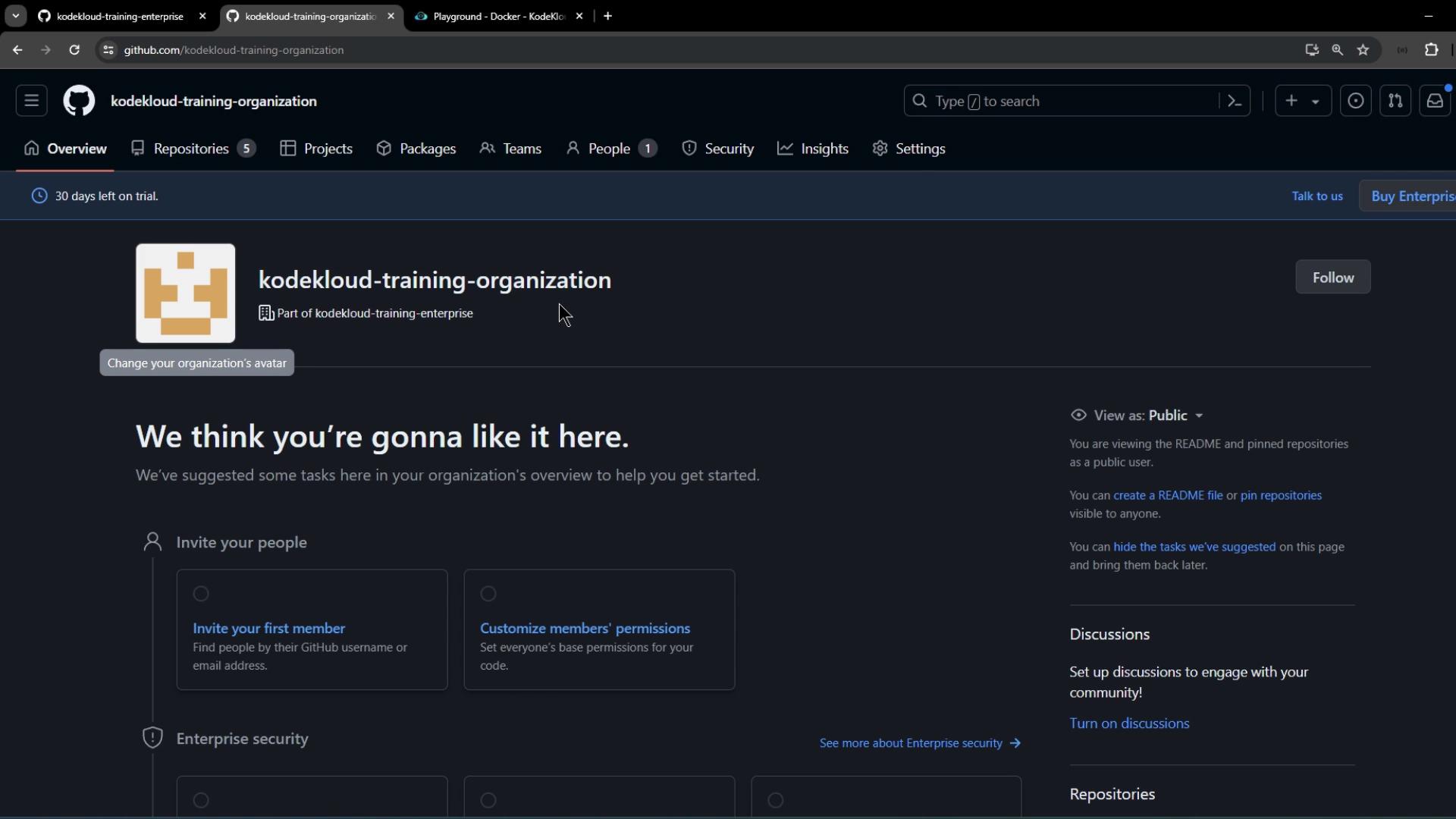Image resolution: width=1456 pixels, height=819 pixels.
Task: Toggle circle on Invite your first member
Action: [x=201, y=594]
